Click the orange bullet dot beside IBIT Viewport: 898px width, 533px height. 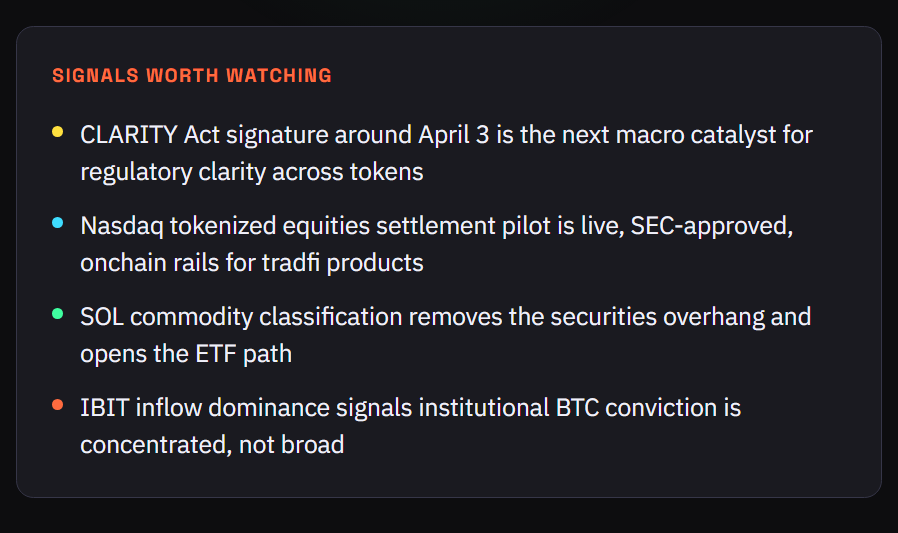[x=58, y=404]
